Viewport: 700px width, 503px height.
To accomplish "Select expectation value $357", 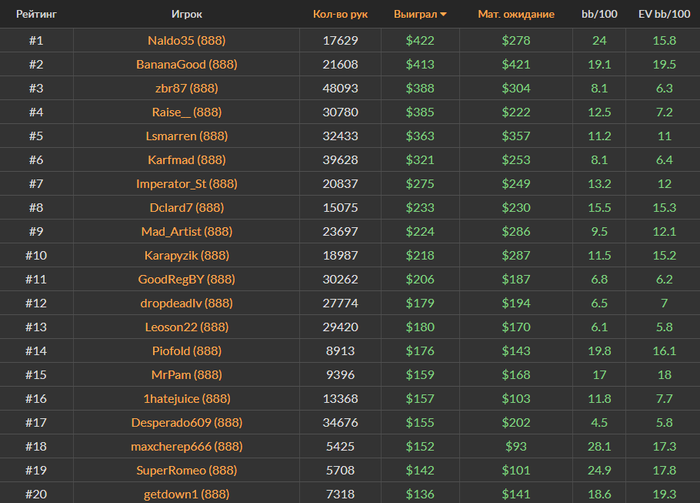I will tap(516, 136).
